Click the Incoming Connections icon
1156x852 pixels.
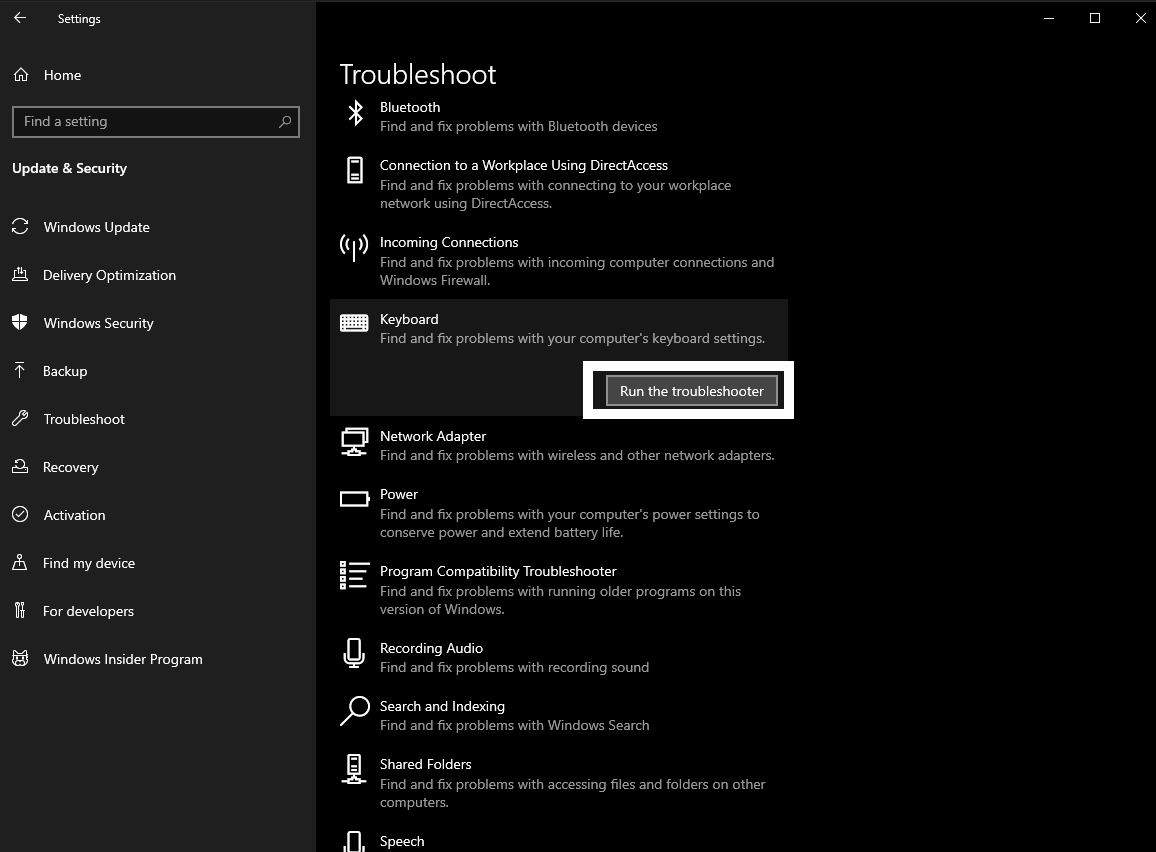click(x=353, y=250)
